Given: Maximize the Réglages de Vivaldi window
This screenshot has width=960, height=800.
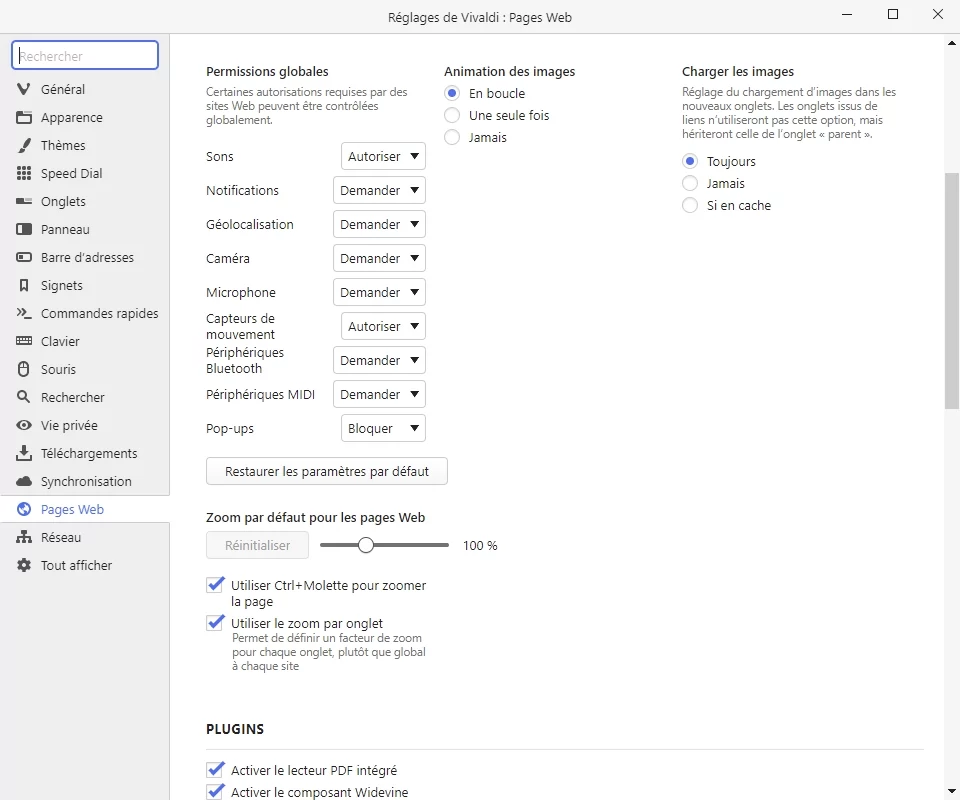Looking at the screenshot, I should 893,14.
